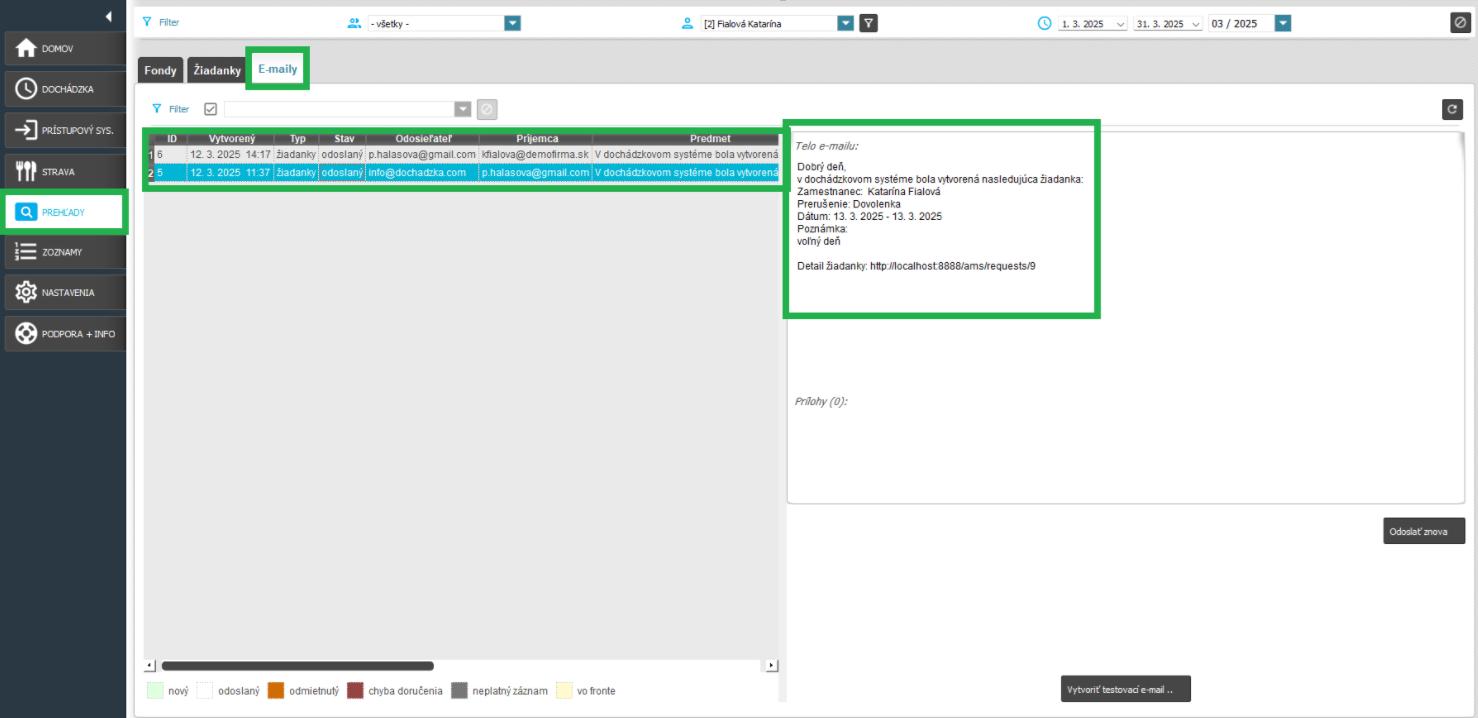The height and width of the screenshot is (718, 1478).
Task: Click the odmietnutý orange legend swatch
Action: 277,690
